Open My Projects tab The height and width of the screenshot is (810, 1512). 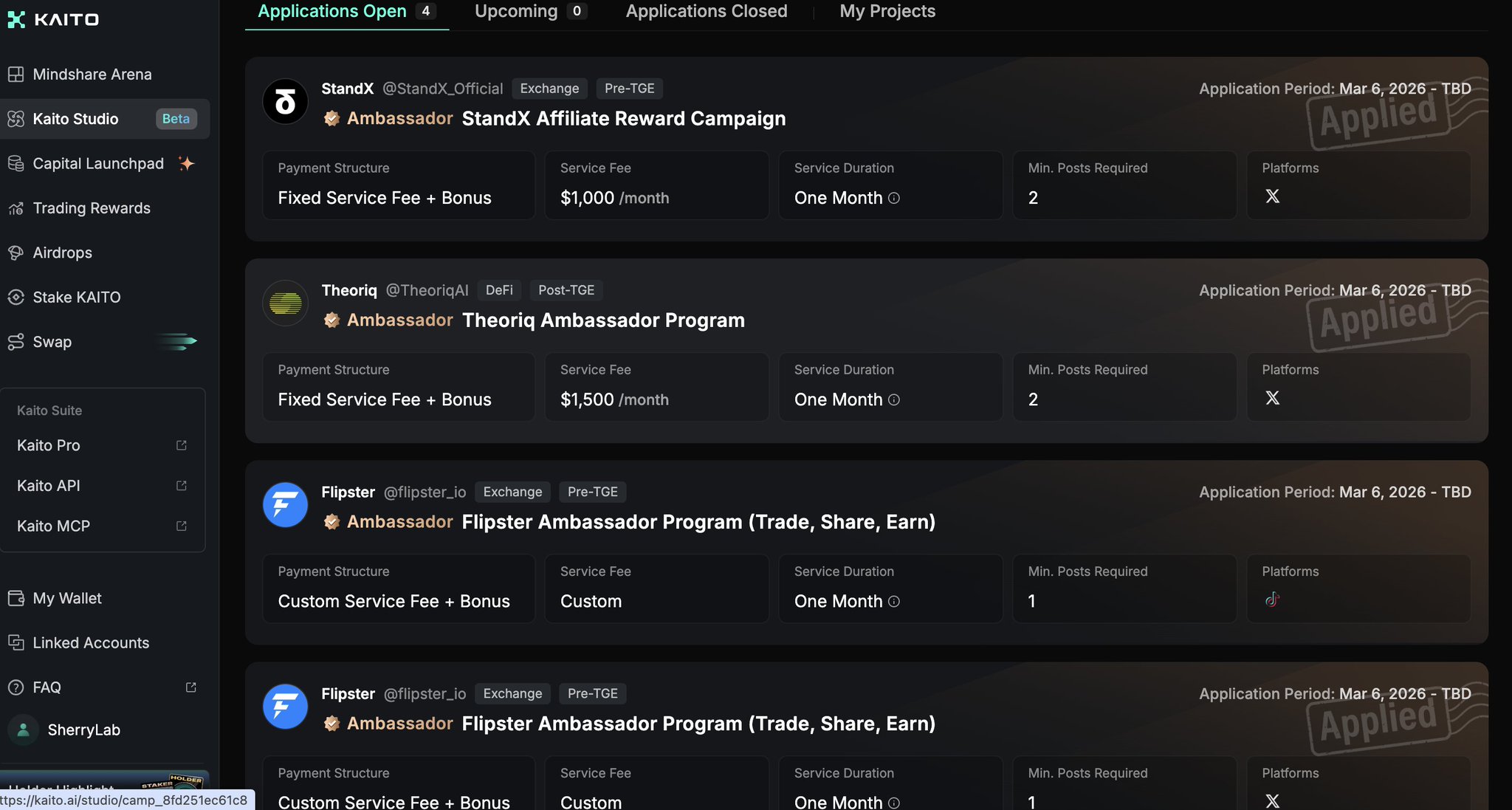click(x=887, y=12)
